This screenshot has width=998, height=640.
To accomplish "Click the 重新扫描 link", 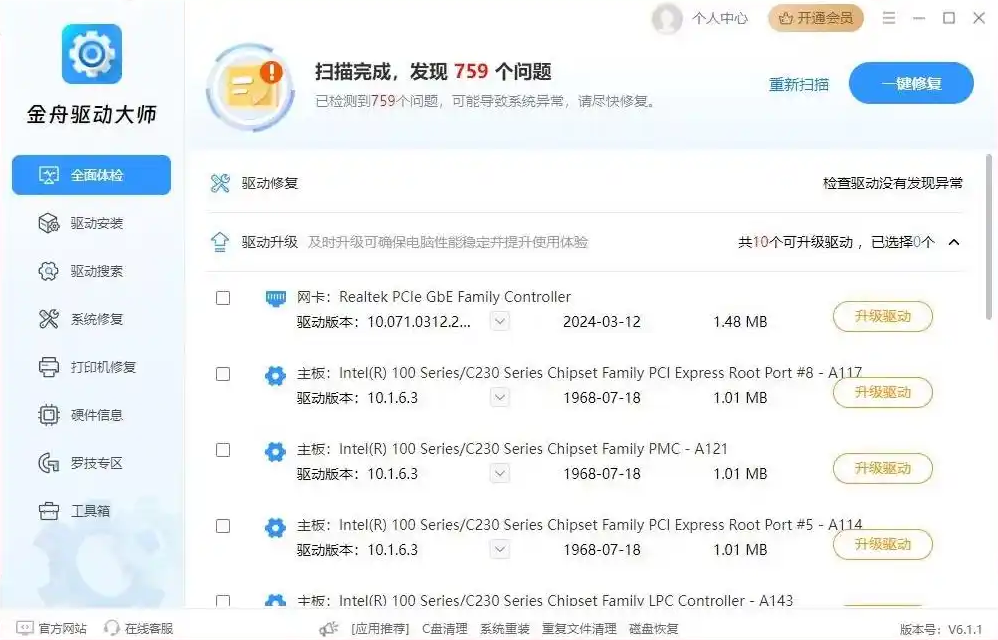I will tap(798, 84).
